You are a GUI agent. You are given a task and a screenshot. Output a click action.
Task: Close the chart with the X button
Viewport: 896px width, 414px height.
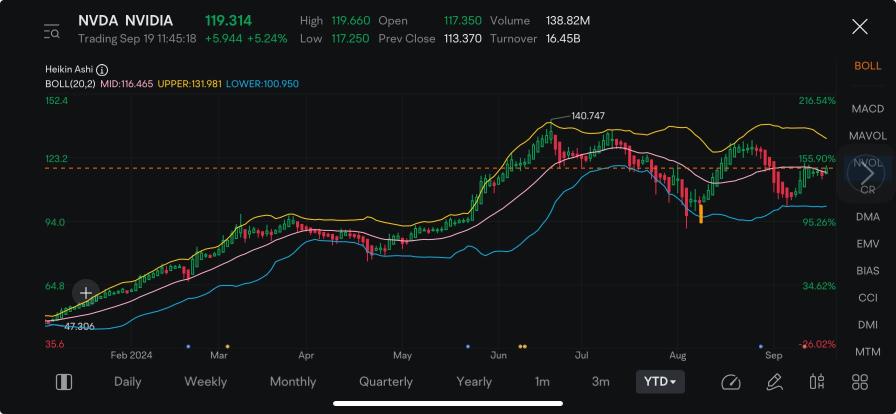859,27
